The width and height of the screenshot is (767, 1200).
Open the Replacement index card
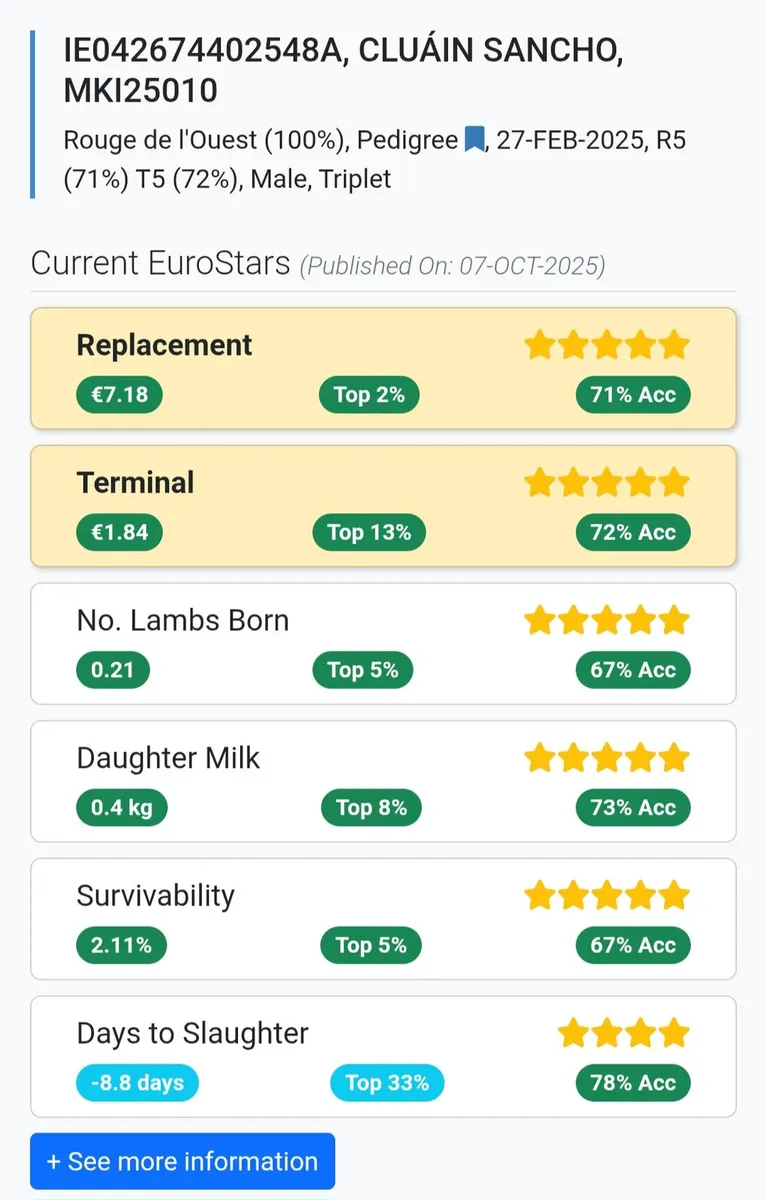coord(383,368)
